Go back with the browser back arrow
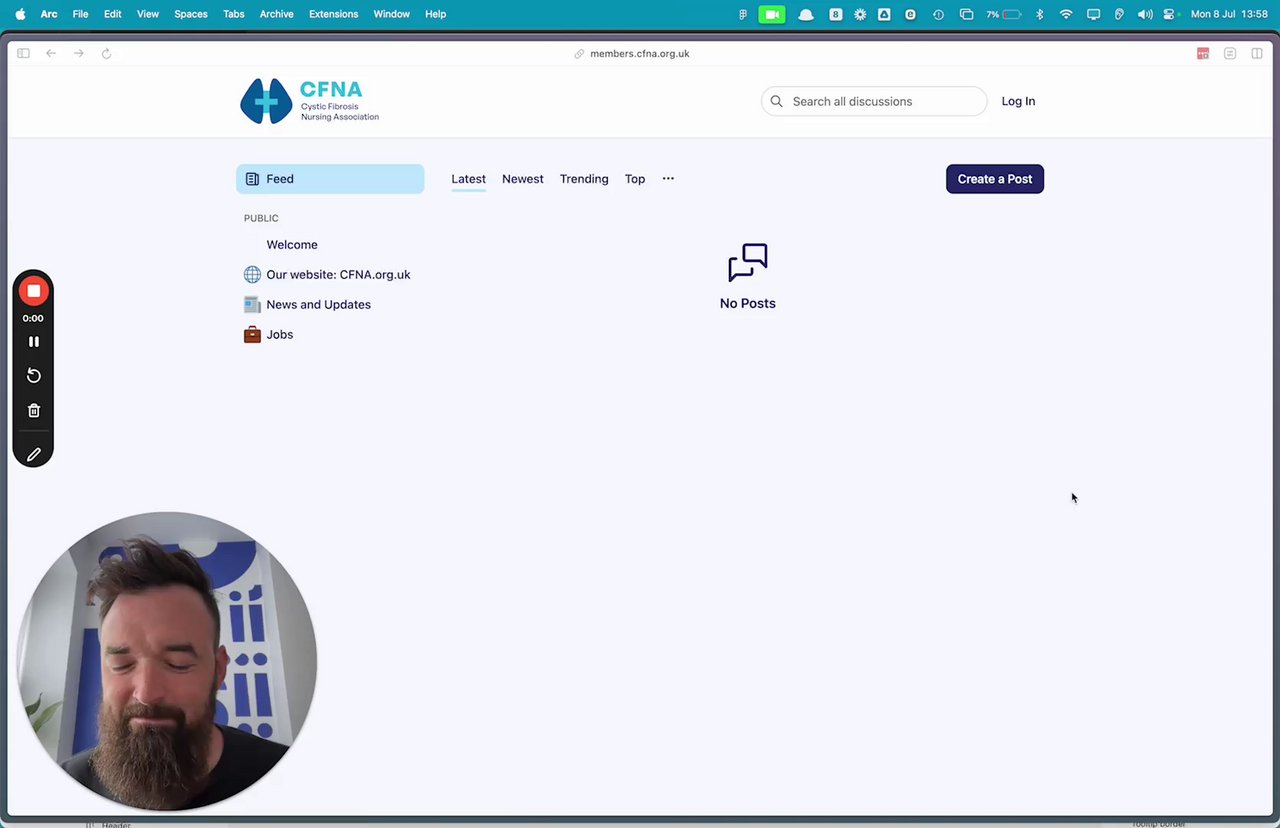1280x828 pixels. pyautogui.click(x=51, y=54)
